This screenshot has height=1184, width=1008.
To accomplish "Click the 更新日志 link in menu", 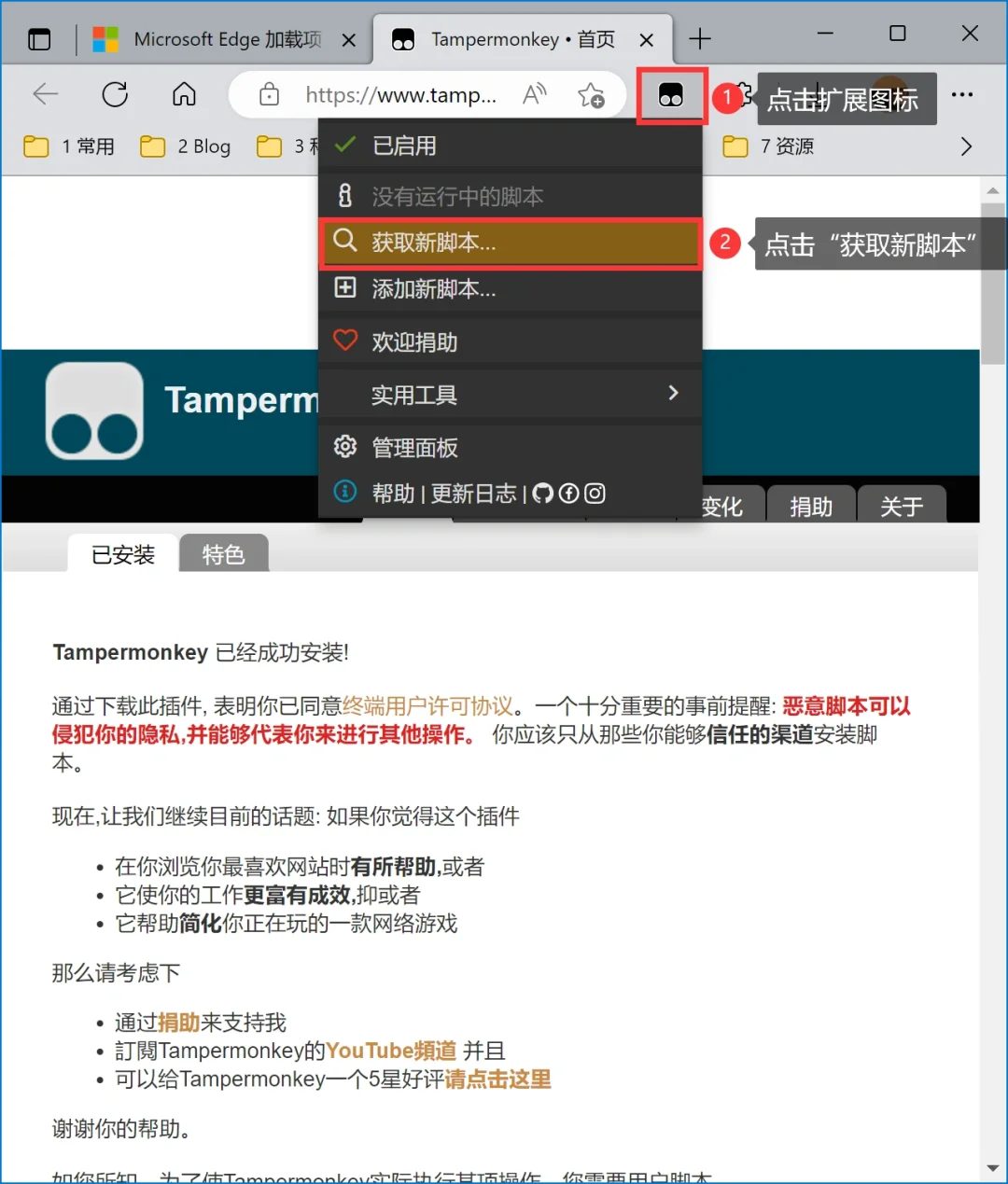I will (473, 494).
